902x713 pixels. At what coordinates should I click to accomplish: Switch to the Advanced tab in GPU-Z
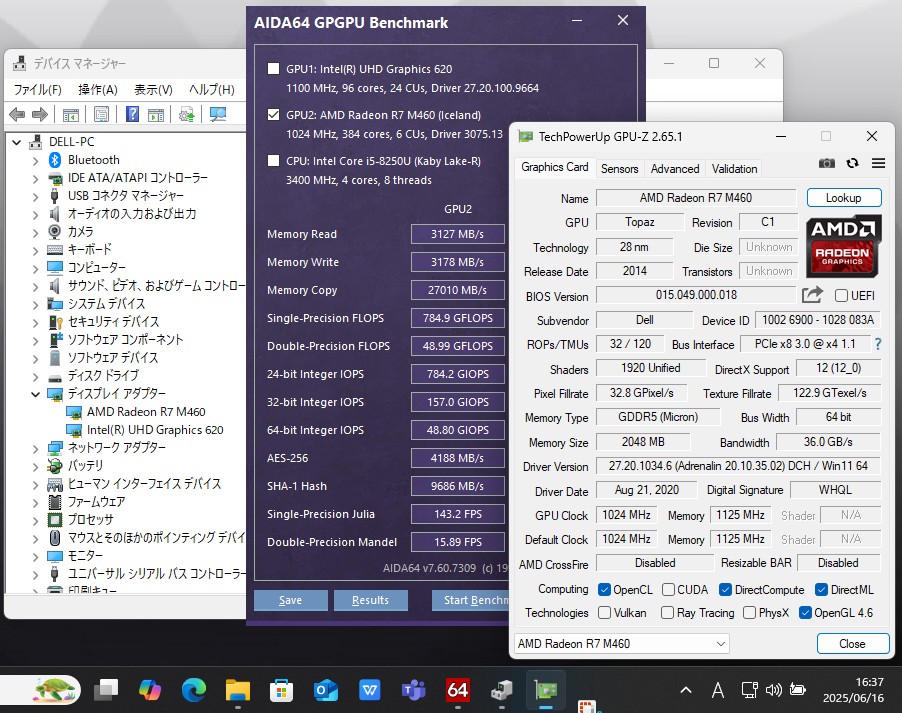click(x=675, y=169)
